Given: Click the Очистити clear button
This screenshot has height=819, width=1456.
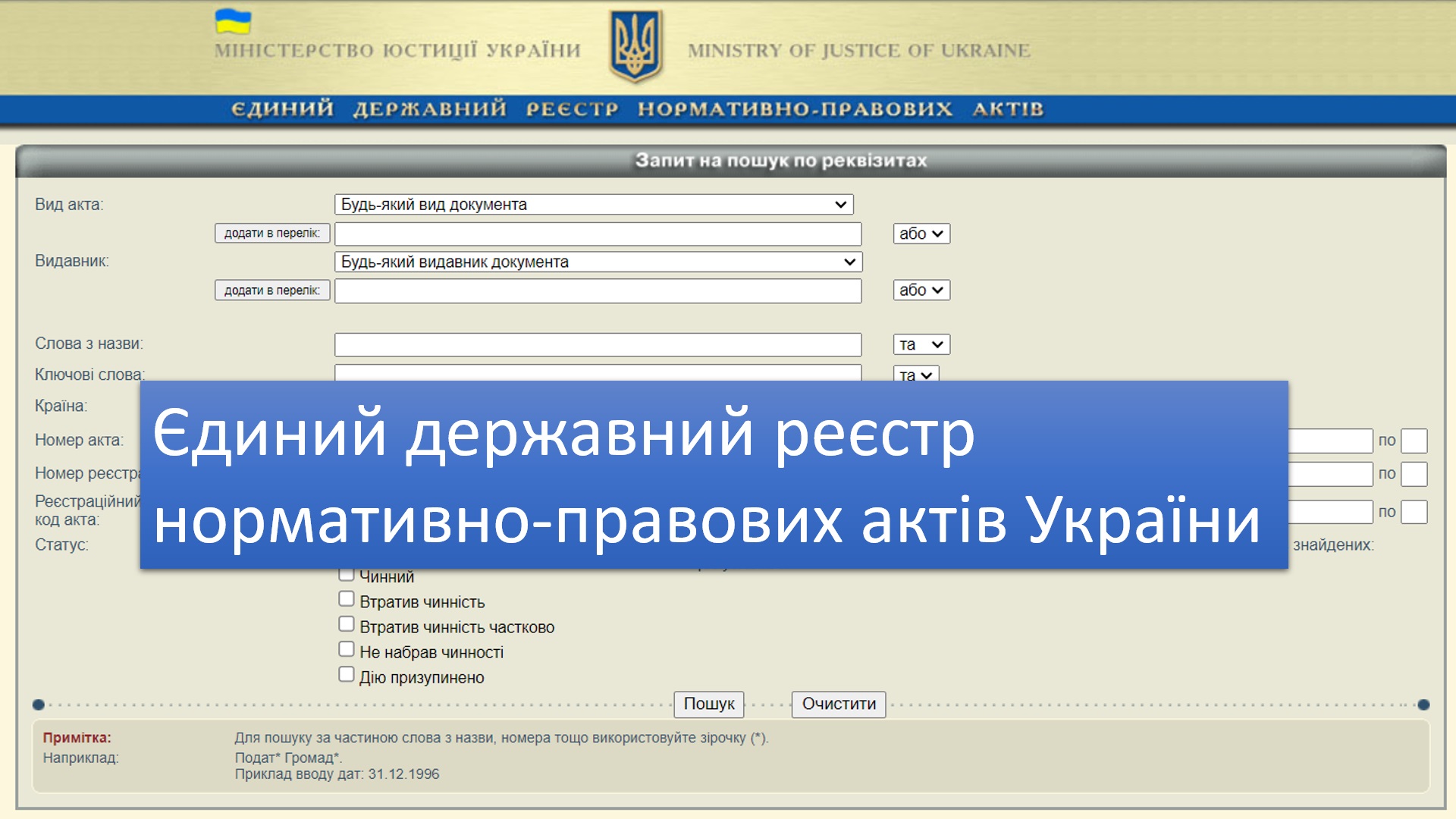Looking at the screenshot, I should point(839,704).
